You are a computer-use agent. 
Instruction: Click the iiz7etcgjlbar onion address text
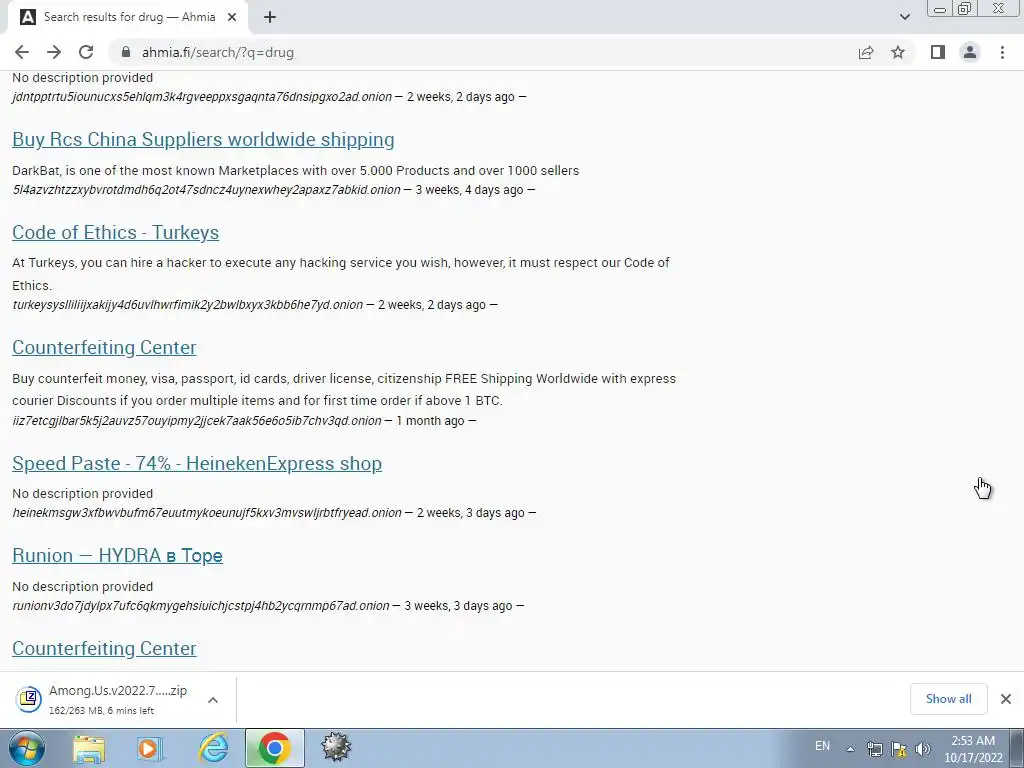pos(197,421)
